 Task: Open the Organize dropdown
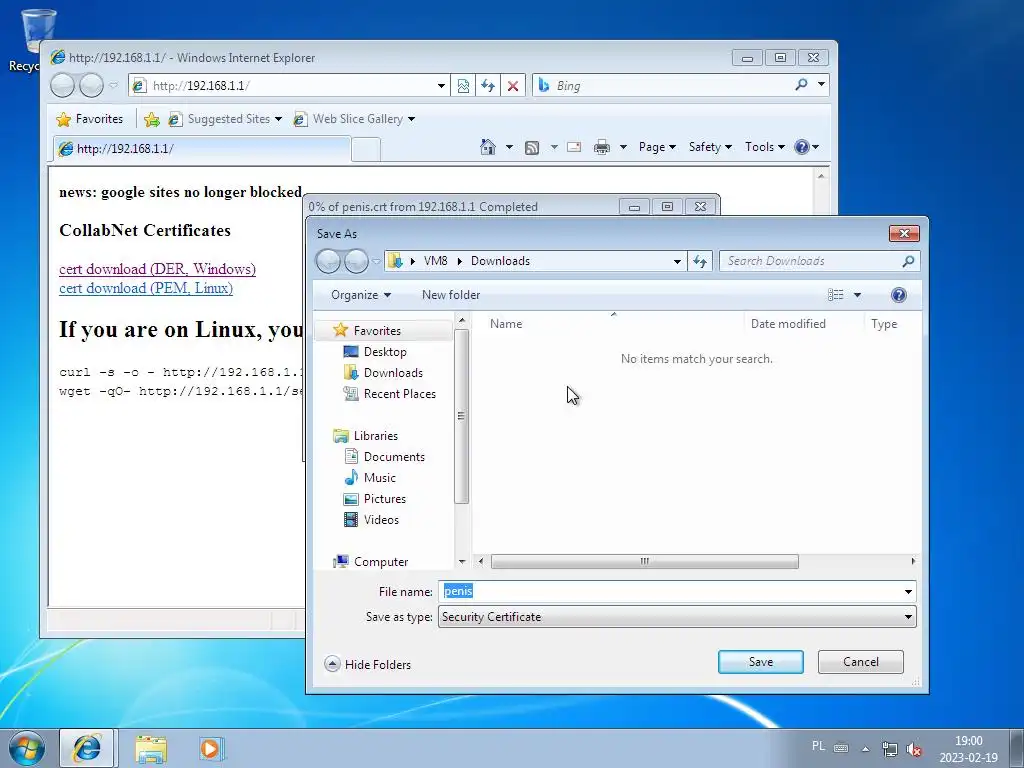pos(360,295)
